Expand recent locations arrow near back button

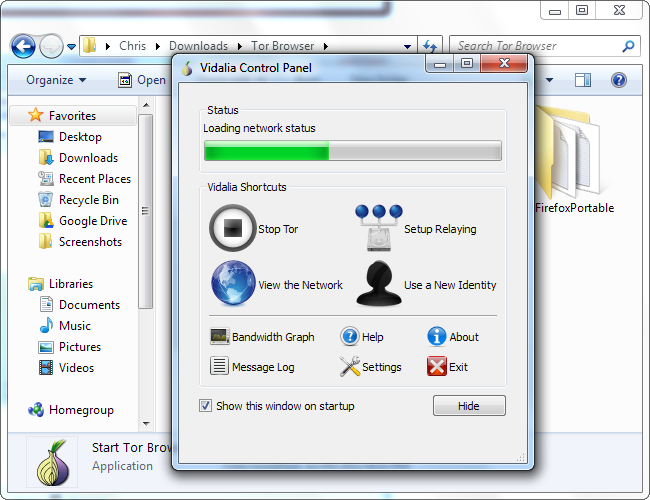(71, 47)
